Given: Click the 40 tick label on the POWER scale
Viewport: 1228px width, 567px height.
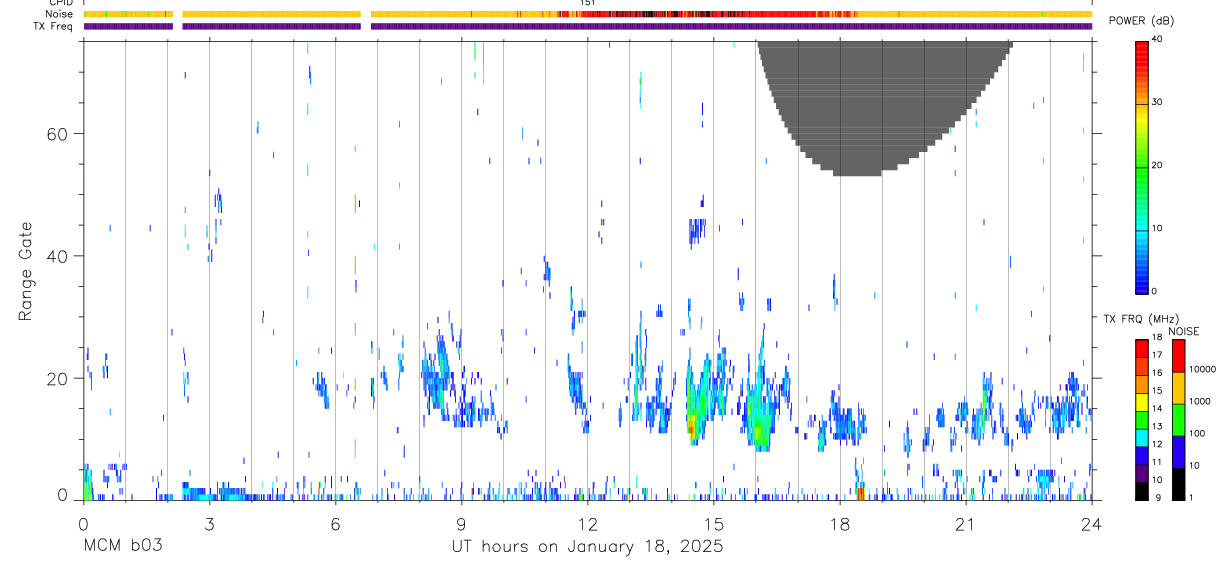Looking at the screenshot, I should point(1157,39).
